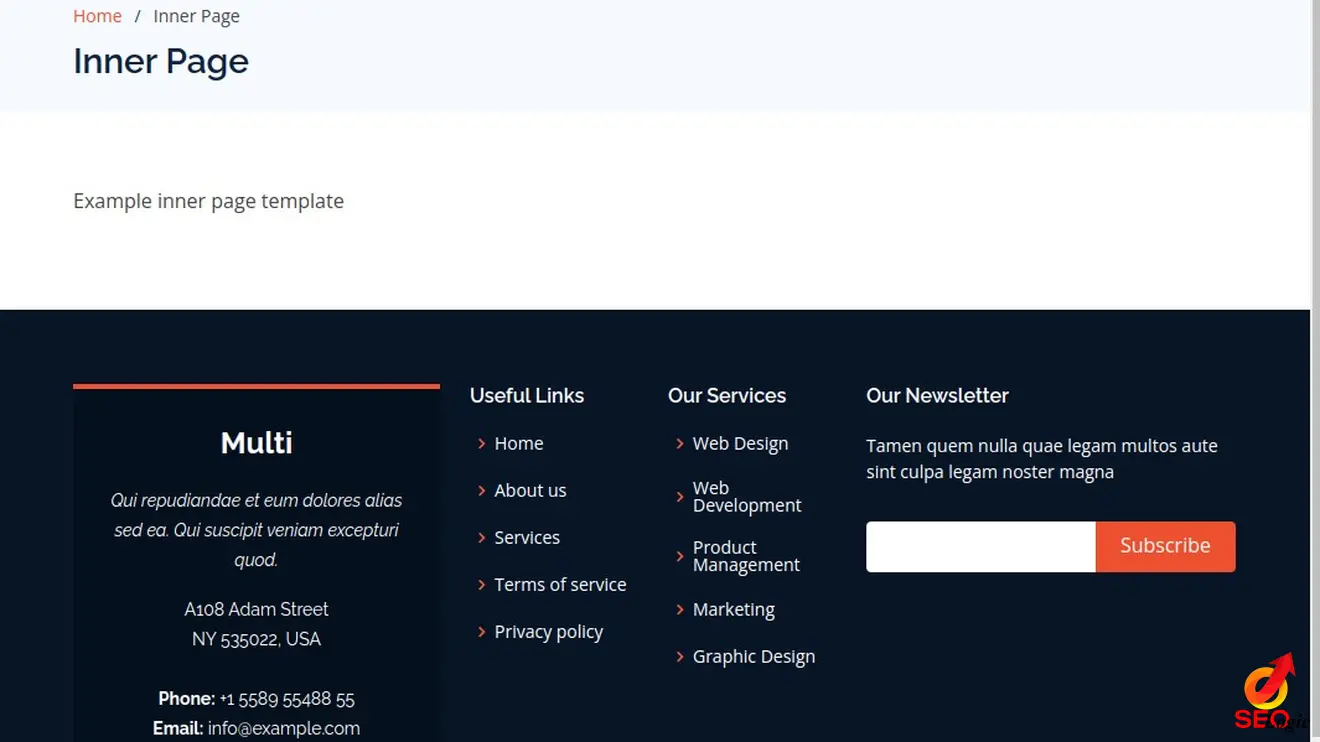Click the page's vertical scrollbar

click(x=1315, y=300)
